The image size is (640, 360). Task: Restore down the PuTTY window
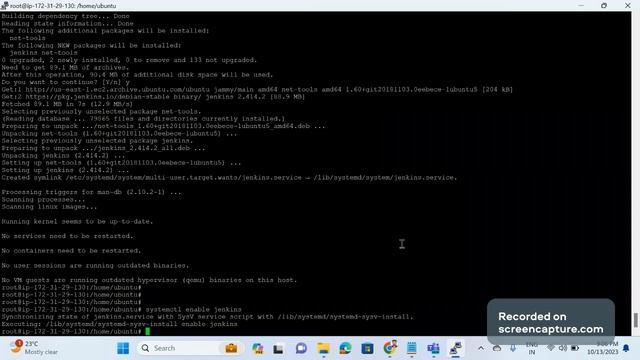tap(604, 5)
